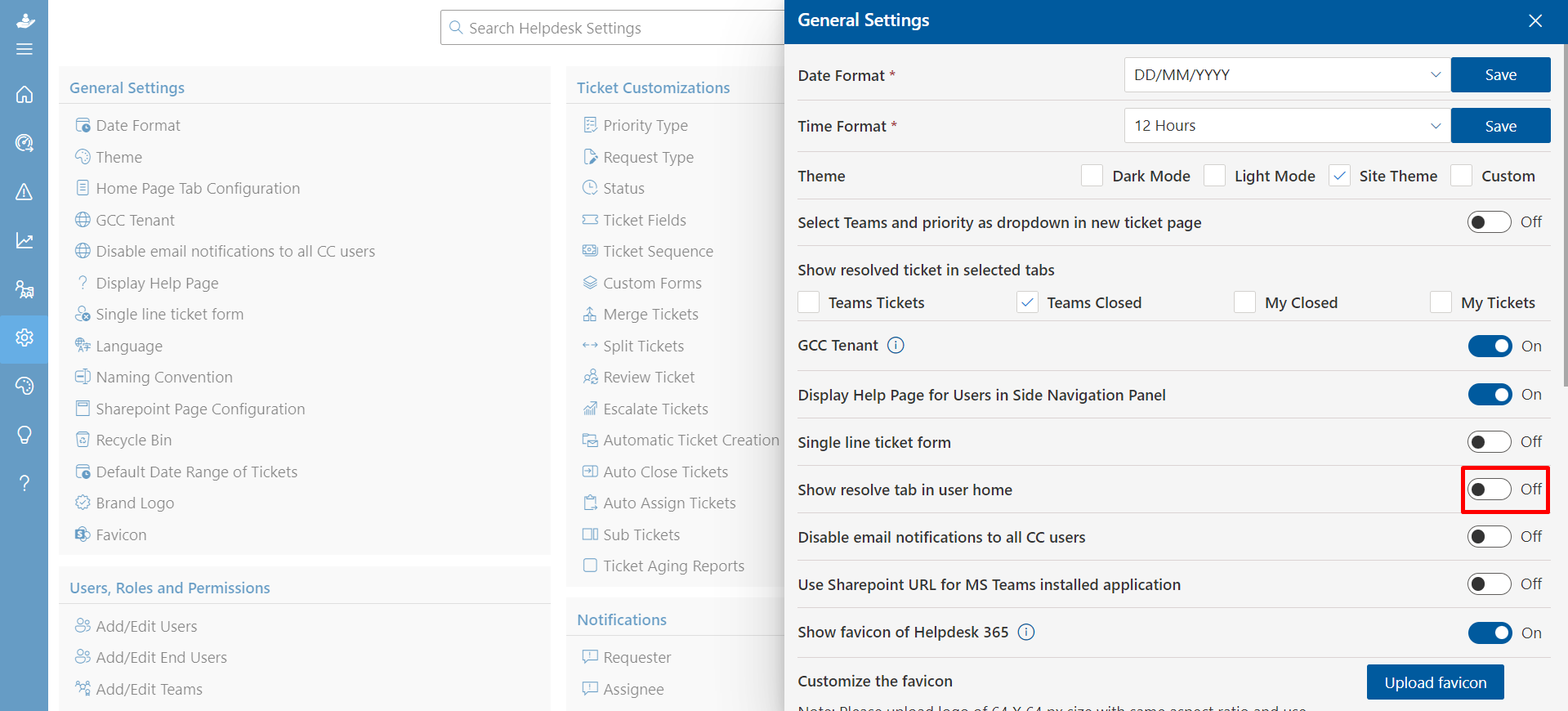Click the Language translate icon
The image size is (1568, 711).
(83, 346)
